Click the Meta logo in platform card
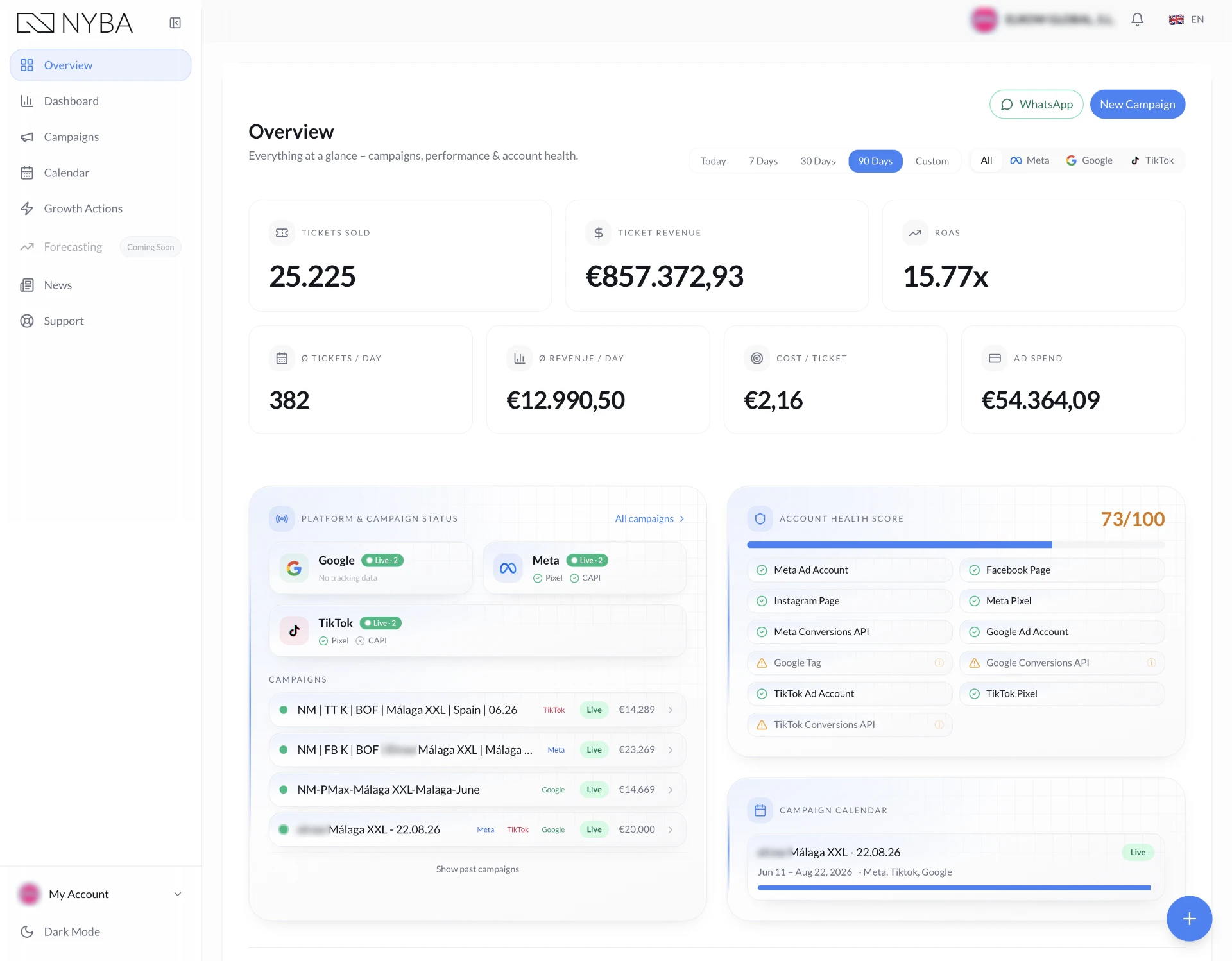The height and width of the screenshot is (961, 1232). tap(508, 568)
